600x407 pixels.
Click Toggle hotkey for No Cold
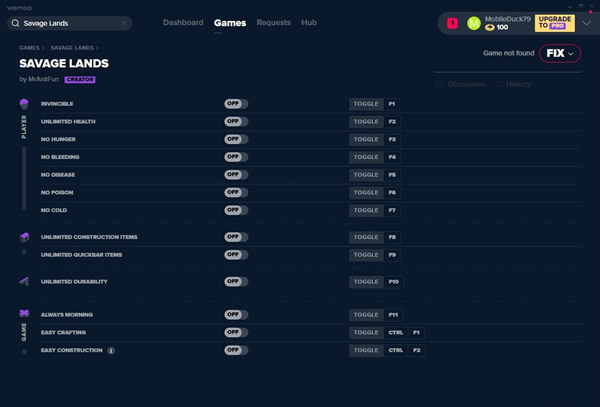366,210
